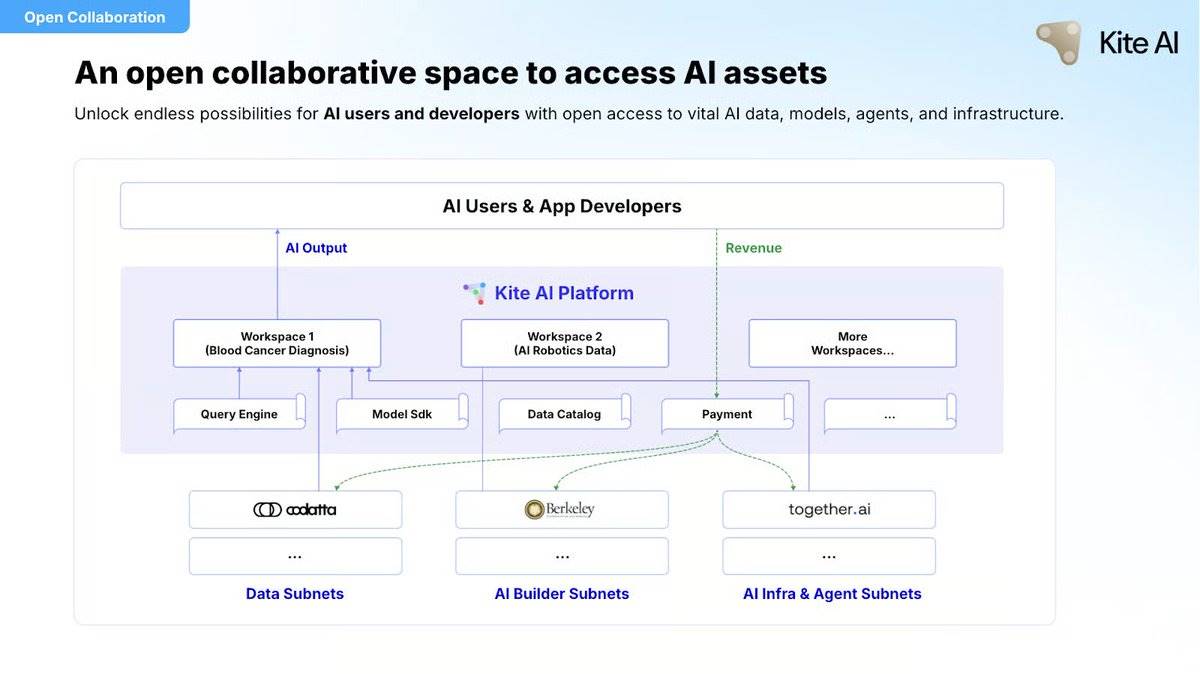Viewport: 1200px width, 674px height.
Task: Click the Kite AI logo in the top corner
Action: coord(1105,43)
